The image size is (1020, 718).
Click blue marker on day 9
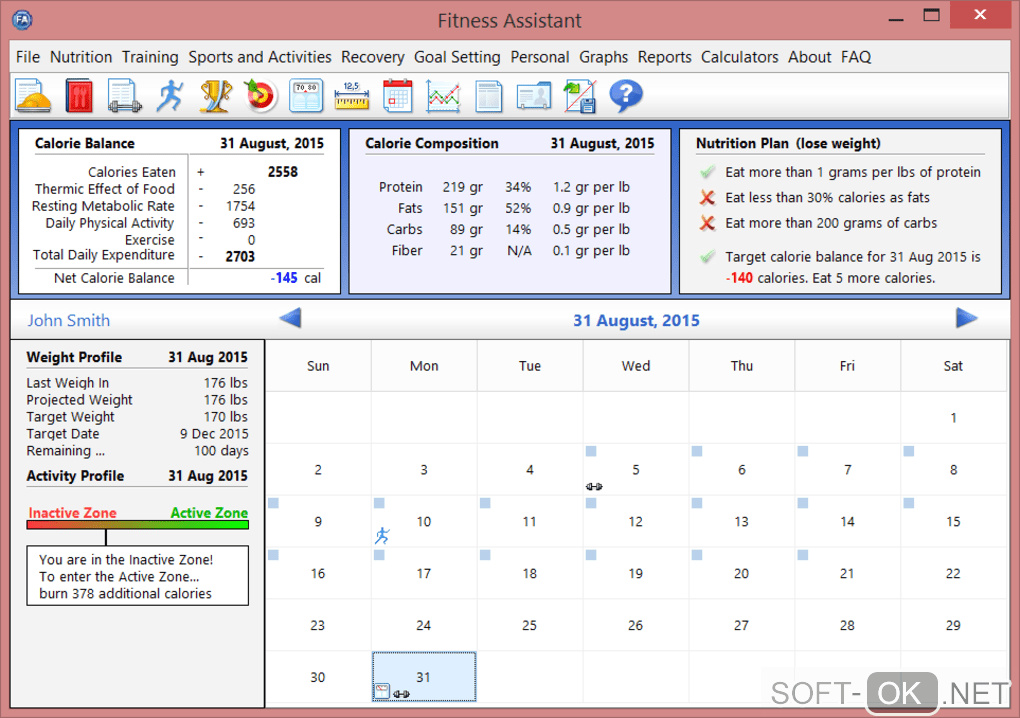tap(273, 503)
